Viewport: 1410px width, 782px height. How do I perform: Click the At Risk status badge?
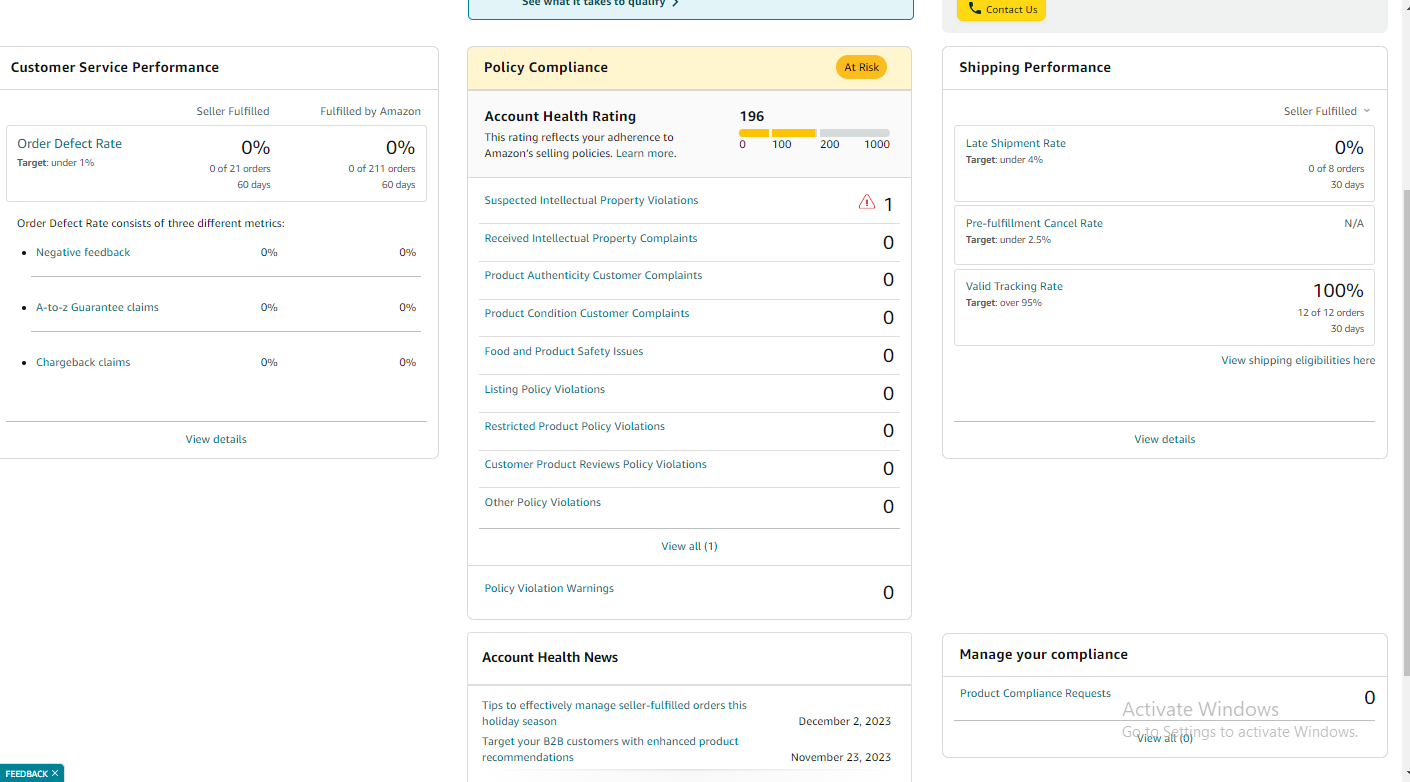861,67
